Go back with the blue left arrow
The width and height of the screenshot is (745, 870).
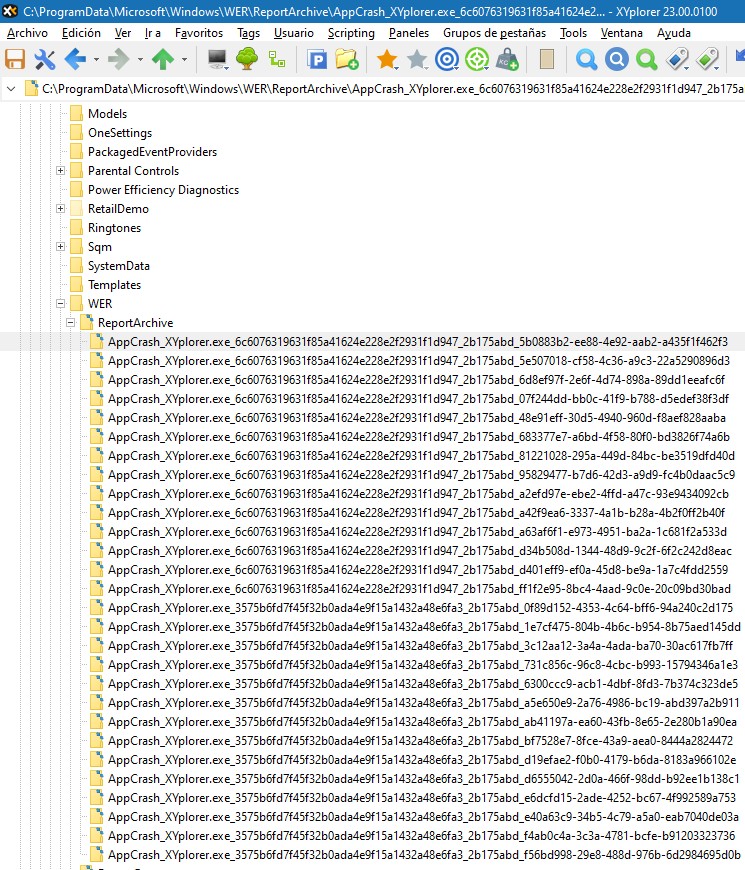tap(75, 59)
